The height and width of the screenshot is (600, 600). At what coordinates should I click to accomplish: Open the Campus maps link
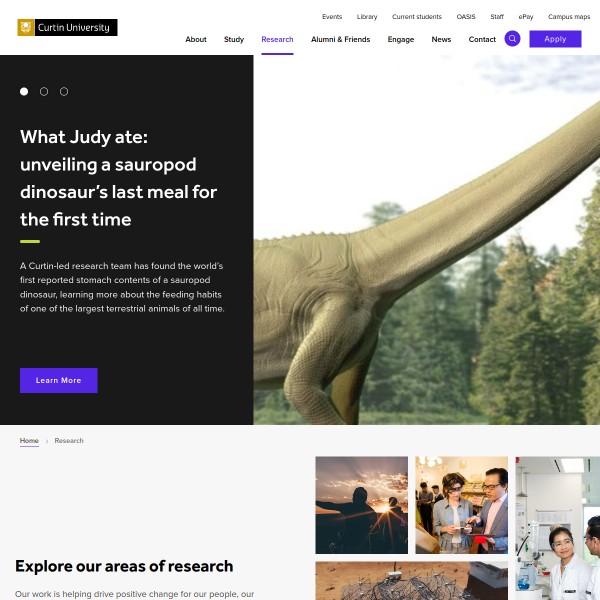pyautogui.click(x=569, y=17)
